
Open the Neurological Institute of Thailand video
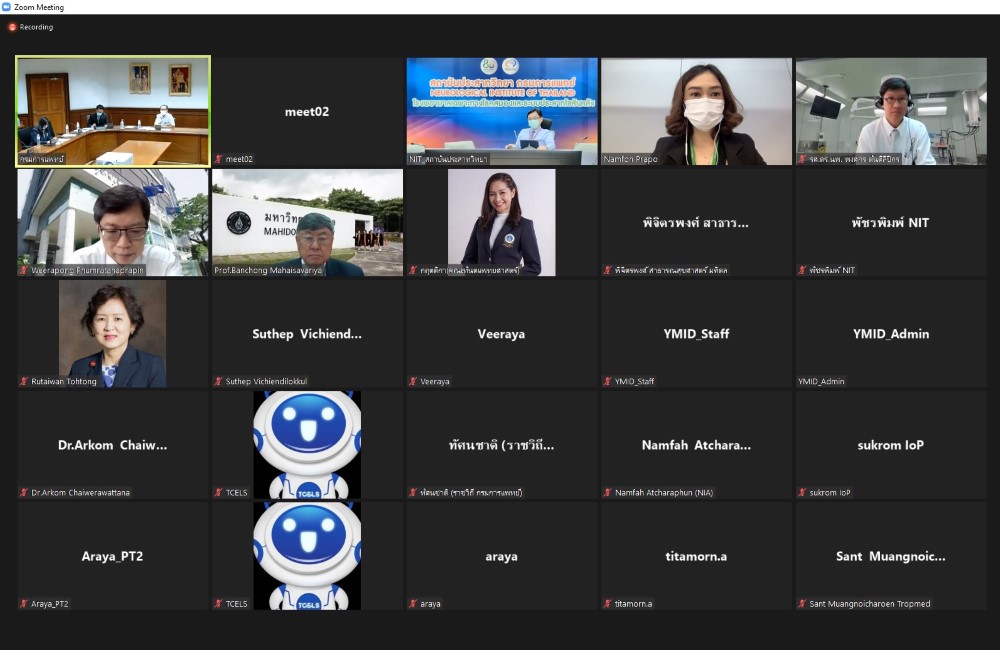click(502, 108)
